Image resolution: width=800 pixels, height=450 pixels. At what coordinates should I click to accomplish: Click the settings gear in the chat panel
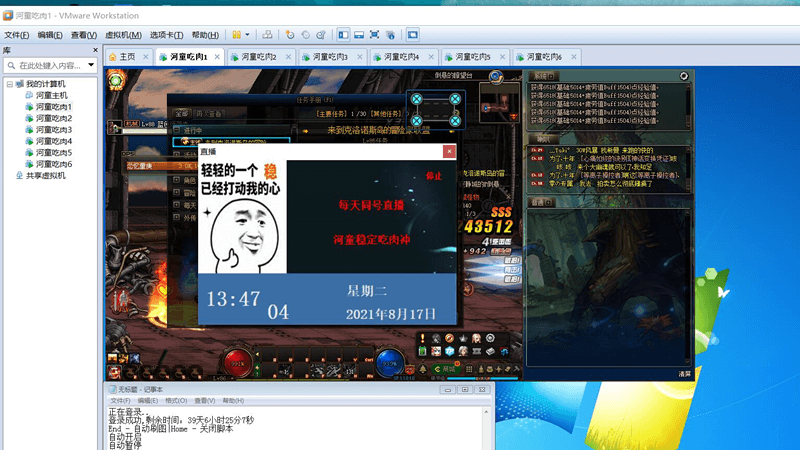click(x=684, y=76)
